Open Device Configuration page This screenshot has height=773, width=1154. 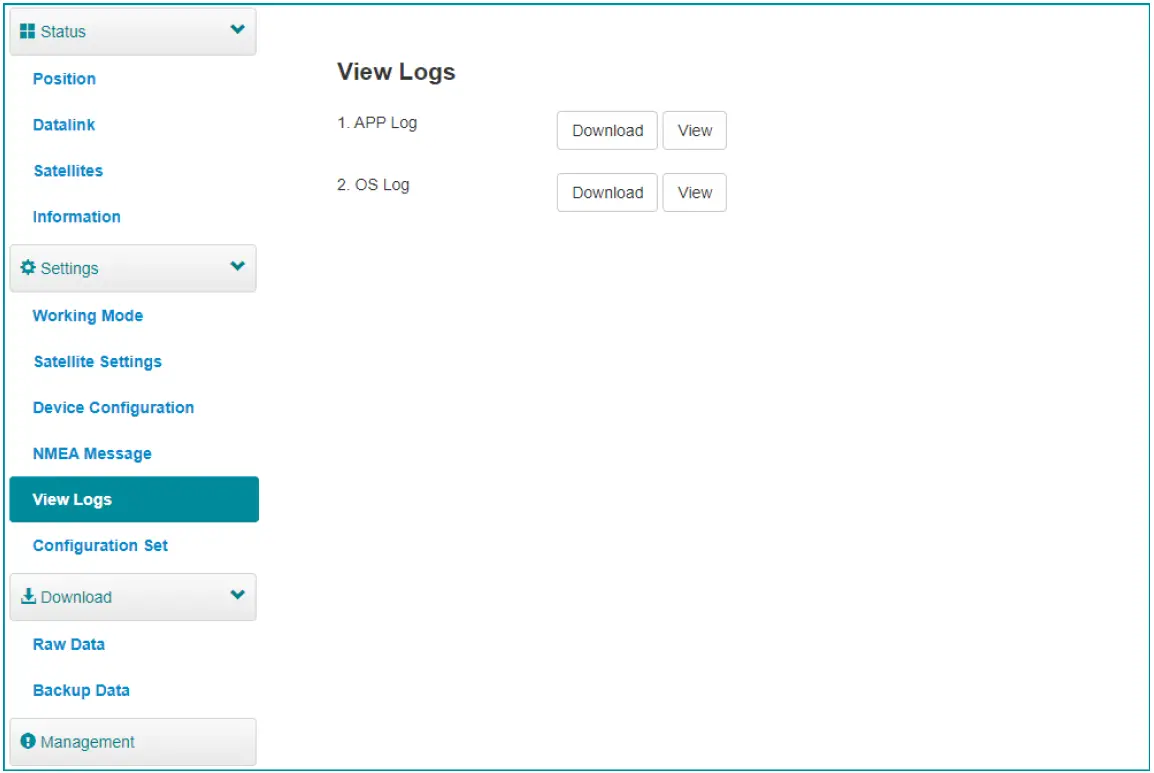point(113,407)
